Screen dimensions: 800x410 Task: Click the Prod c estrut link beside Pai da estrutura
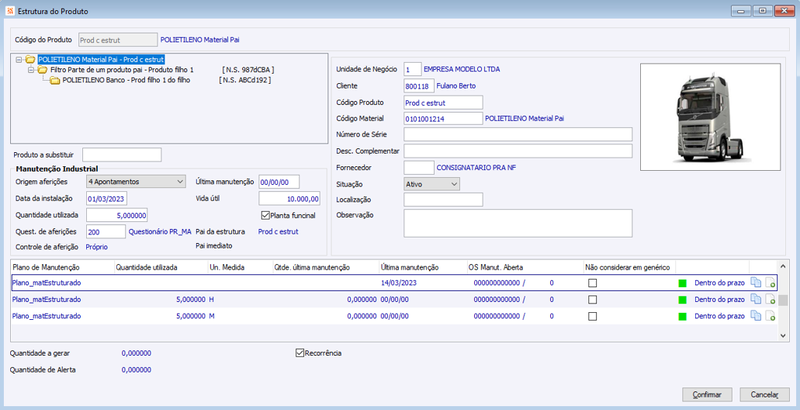pyautogui.click(x=278, y=232)
